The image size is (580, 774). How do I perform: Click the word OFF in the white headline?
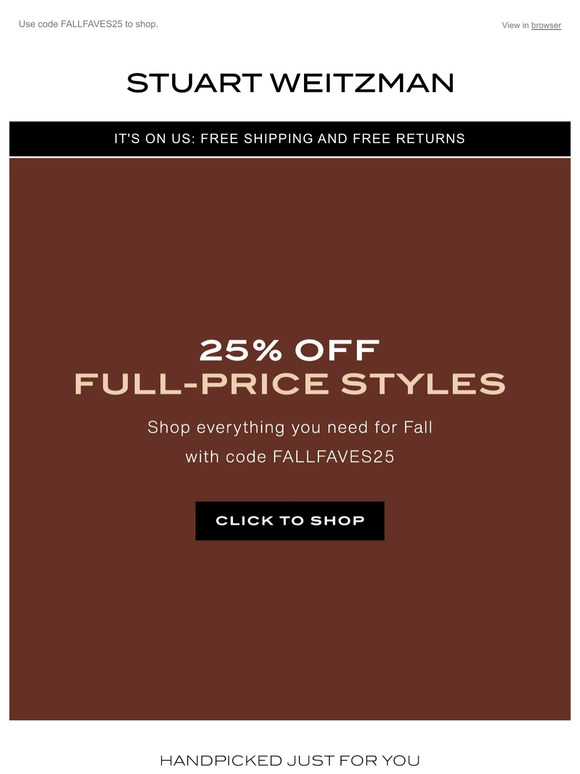pyautogui.click(x=338, y=350)
